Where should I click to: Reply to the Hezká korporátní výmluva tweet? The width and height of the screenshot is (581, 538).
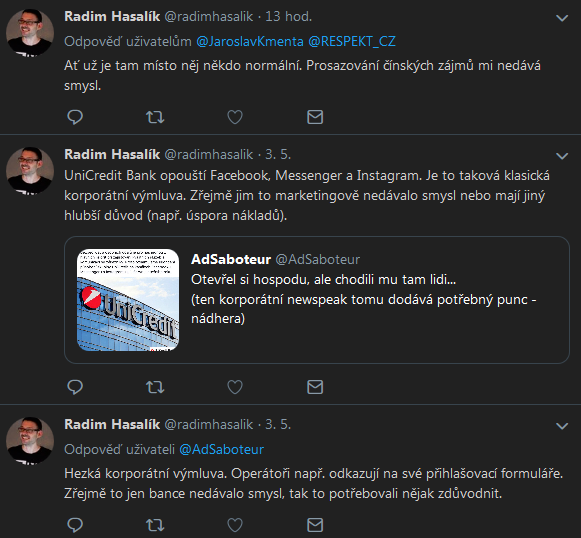coord(75,525)
